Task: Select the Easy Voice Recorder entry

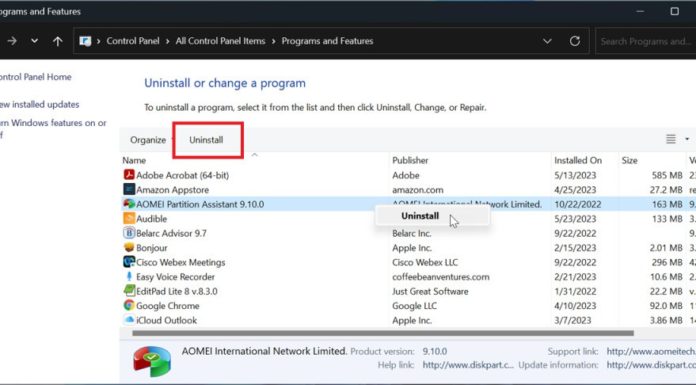Action: [x=175, y=277]
